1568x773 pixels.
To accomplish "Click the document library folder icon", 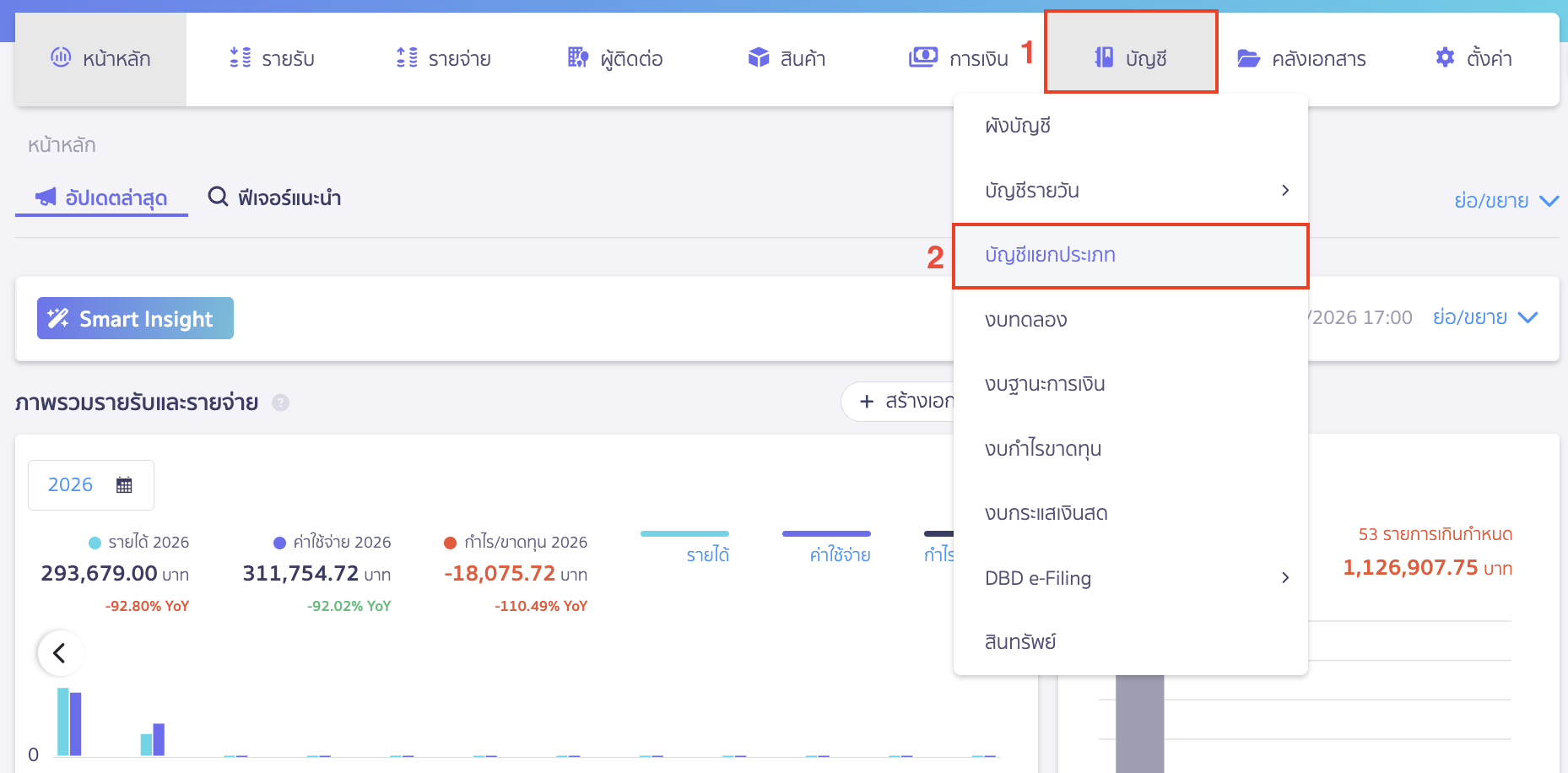I will [x=1248, y=58].
